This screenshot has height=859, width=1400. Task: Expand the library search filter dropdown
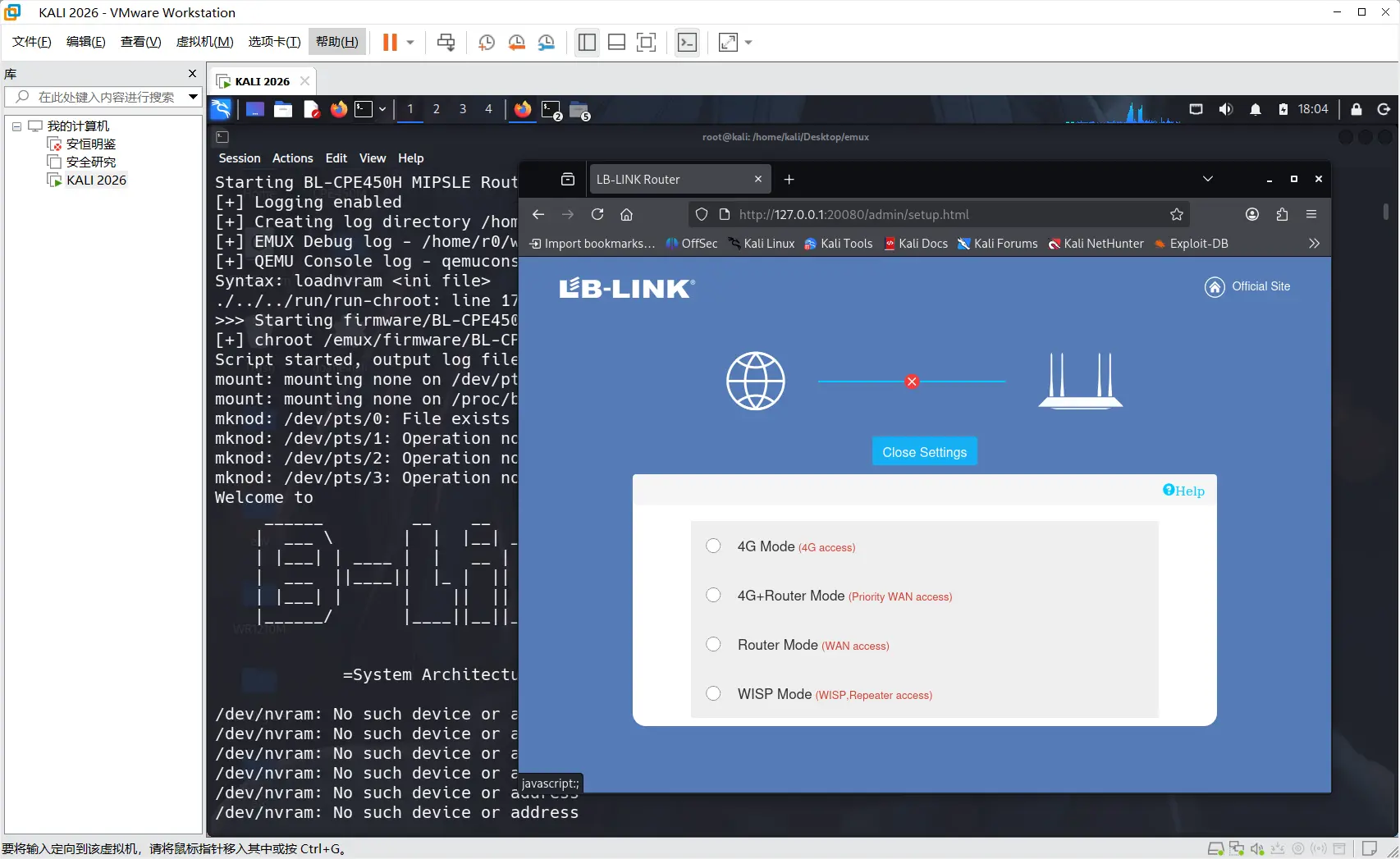click(x=193, y=97)
